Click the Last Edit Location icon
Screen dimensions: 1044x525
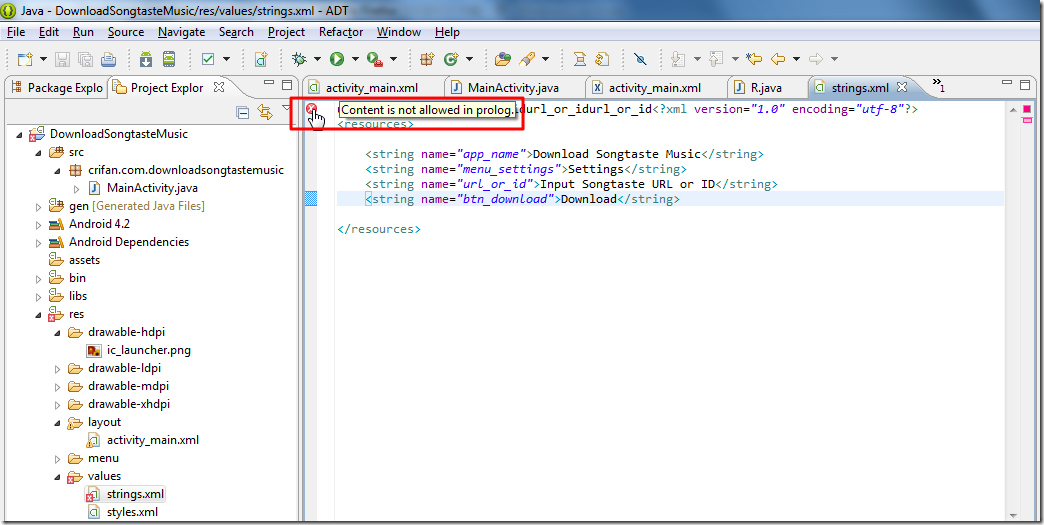[x=754, y=59]
